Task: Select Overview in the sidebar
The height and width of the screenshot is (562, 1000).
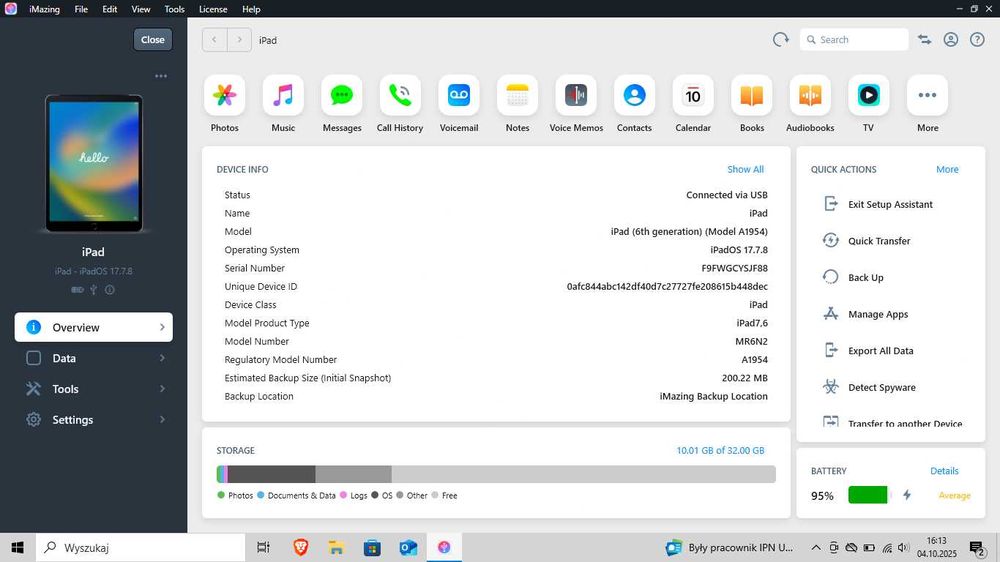Action: pos(94,327)
